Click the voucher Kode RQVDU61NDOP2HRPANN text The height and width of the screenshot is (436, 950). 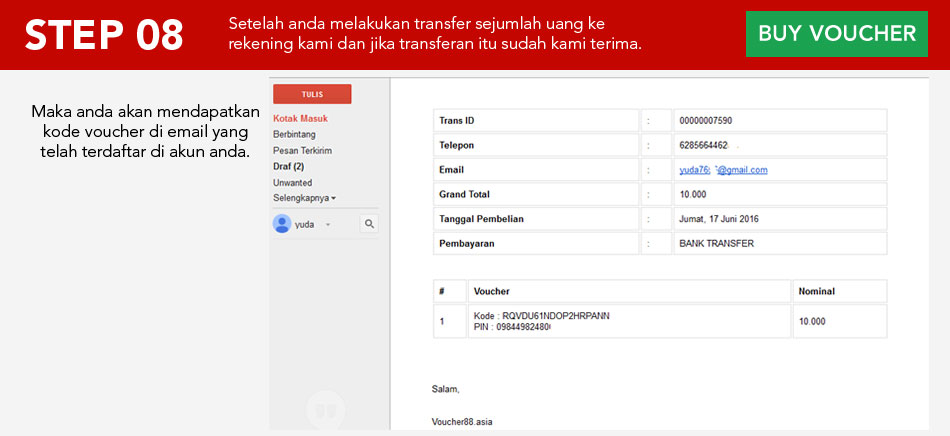(x=541, y=316)
